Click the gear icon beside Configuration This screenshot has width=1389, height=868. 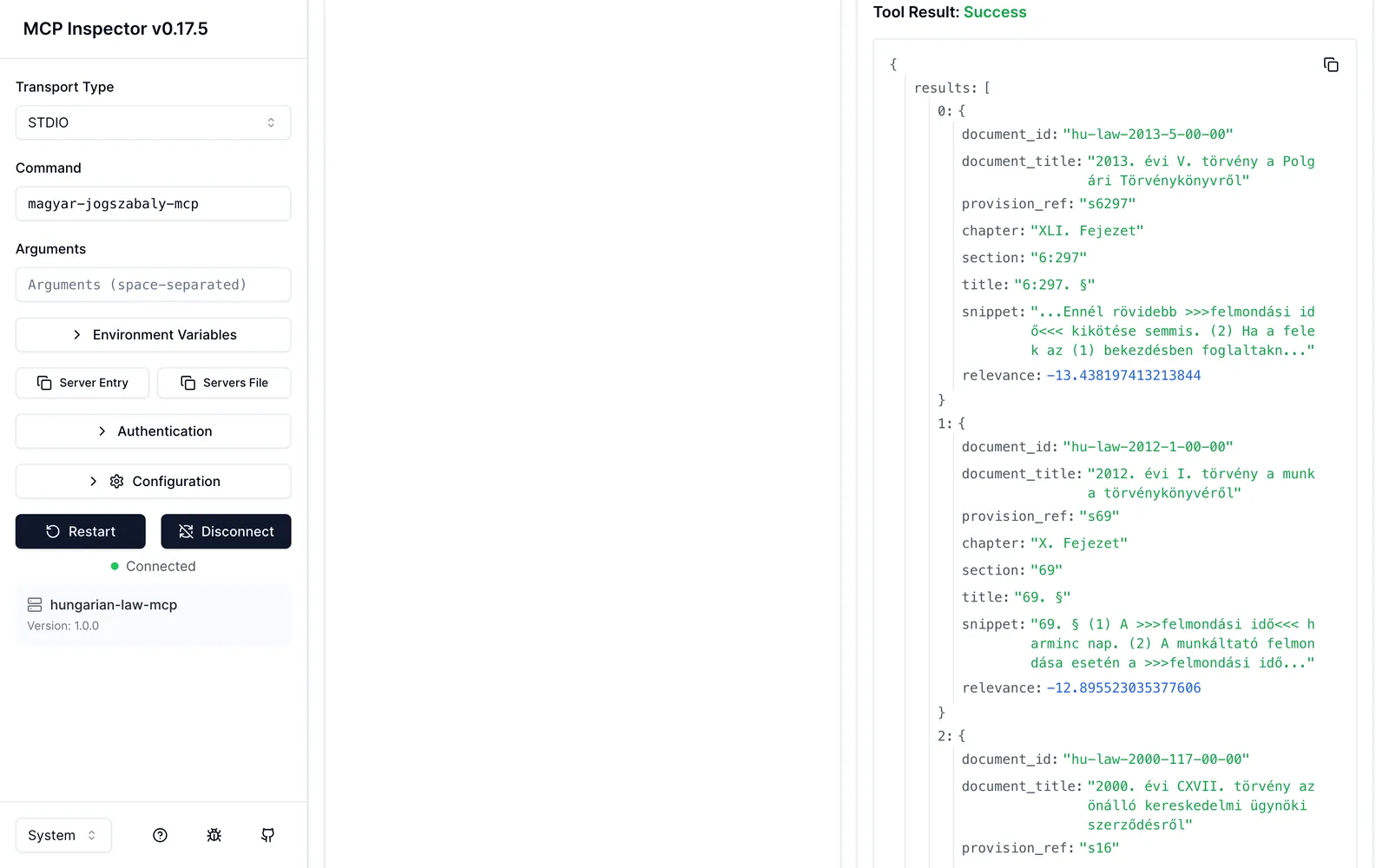(x=116, y=482)
